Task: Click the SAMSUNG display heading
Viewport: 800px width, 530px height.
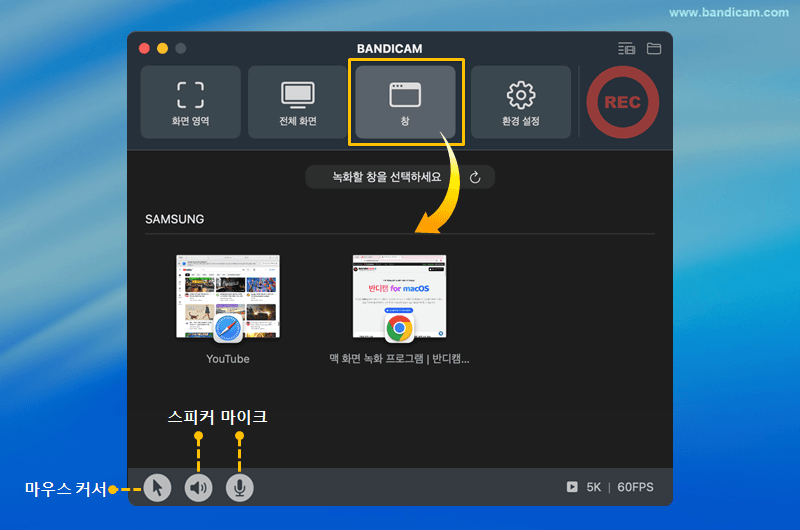Action: click(x=174, y=219)
